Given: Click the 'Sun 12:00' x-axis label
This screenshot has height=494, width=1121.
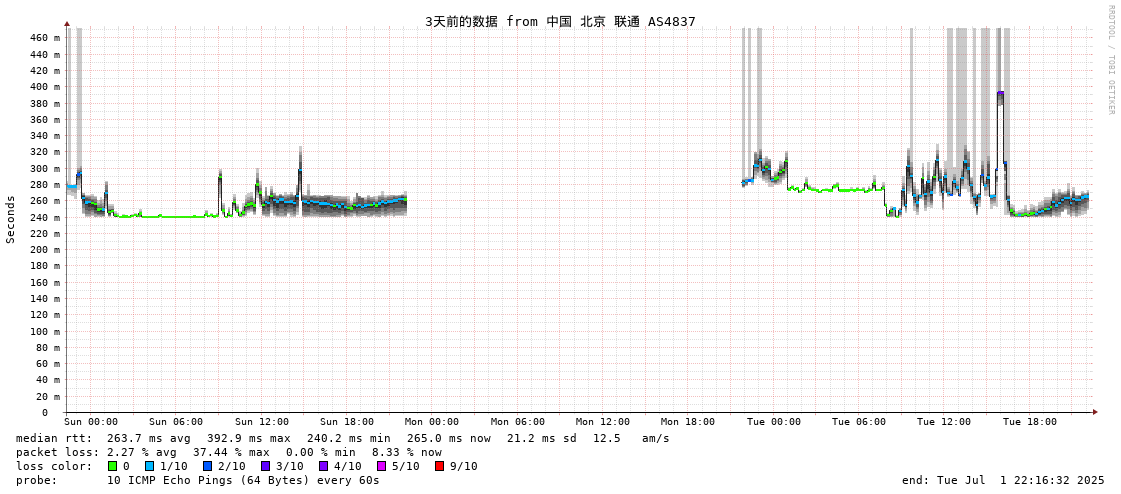Looking at the screenshot, I should 262,422.
